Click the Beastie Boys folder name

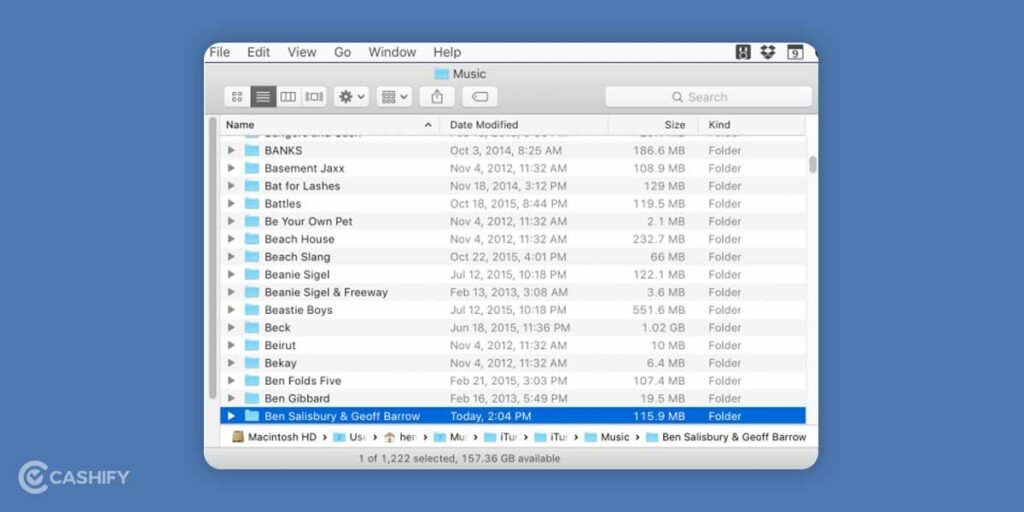[x=298, y=310]
